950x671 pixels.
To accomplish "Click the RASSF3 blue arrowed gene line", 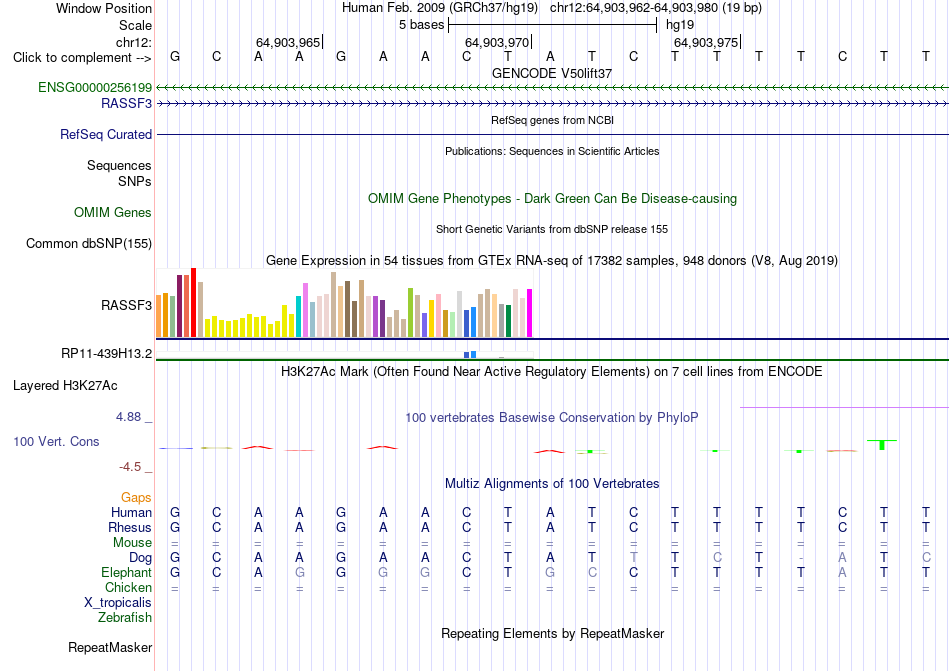I will [553, 104].
